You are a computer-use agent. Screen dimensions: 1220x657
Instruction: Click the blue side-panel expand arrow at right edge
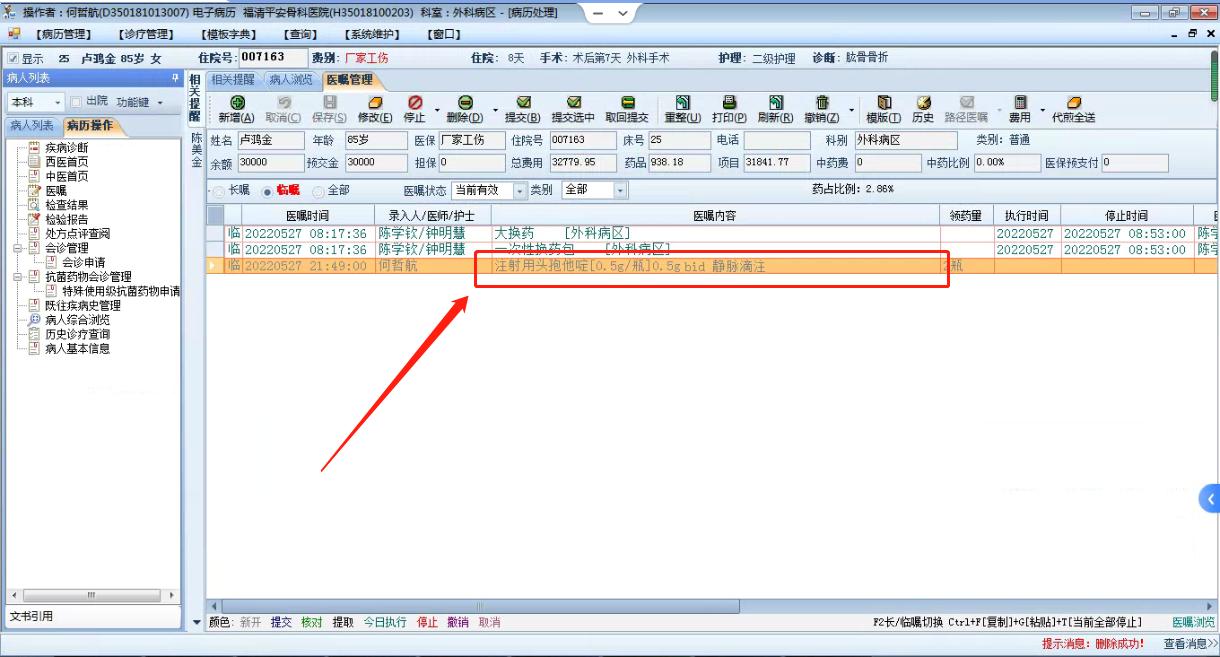coord(1211,499)
